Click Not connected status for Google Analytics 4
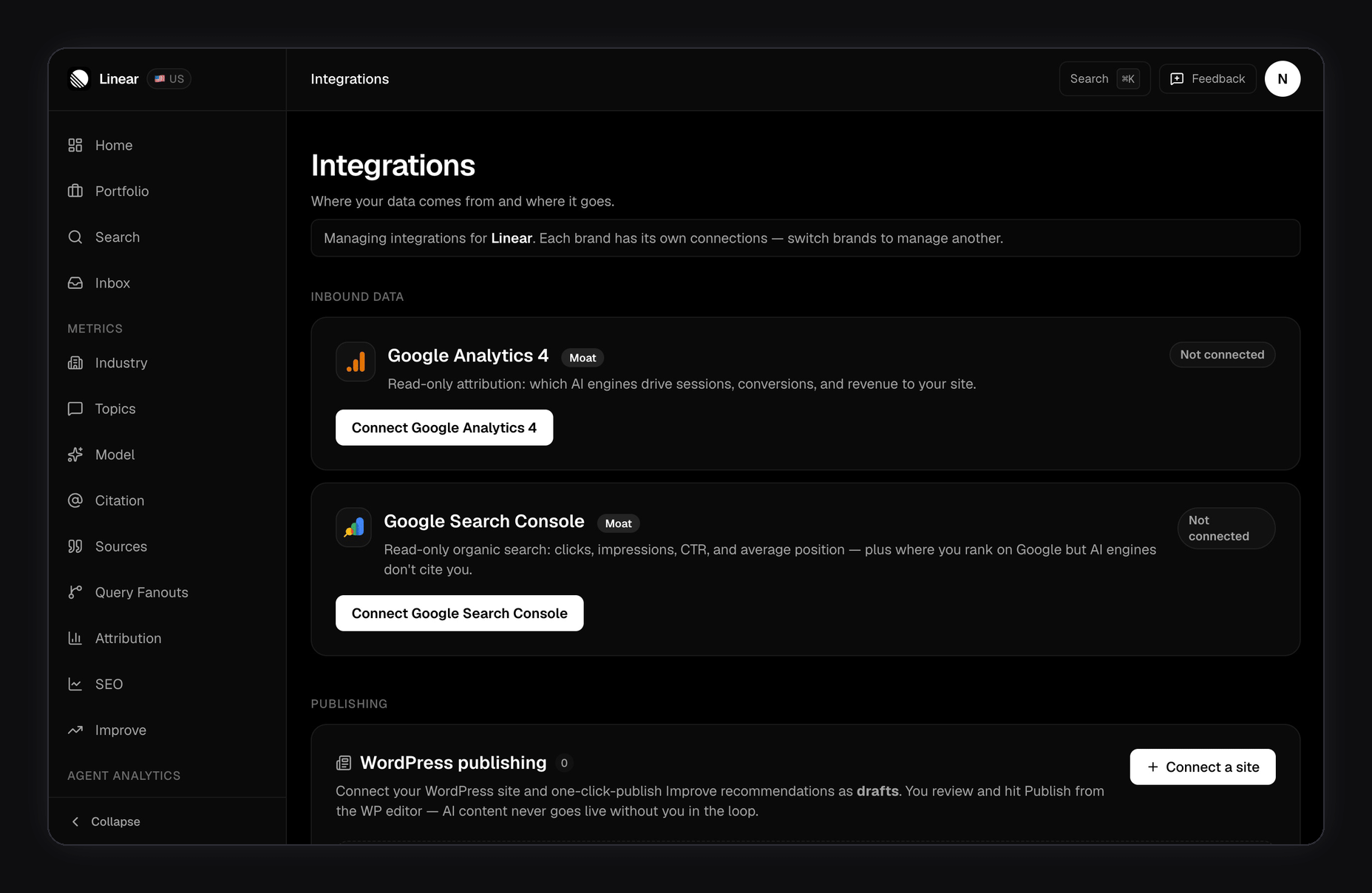This screenshot has width=1372, height=893. click(1223, 355)
